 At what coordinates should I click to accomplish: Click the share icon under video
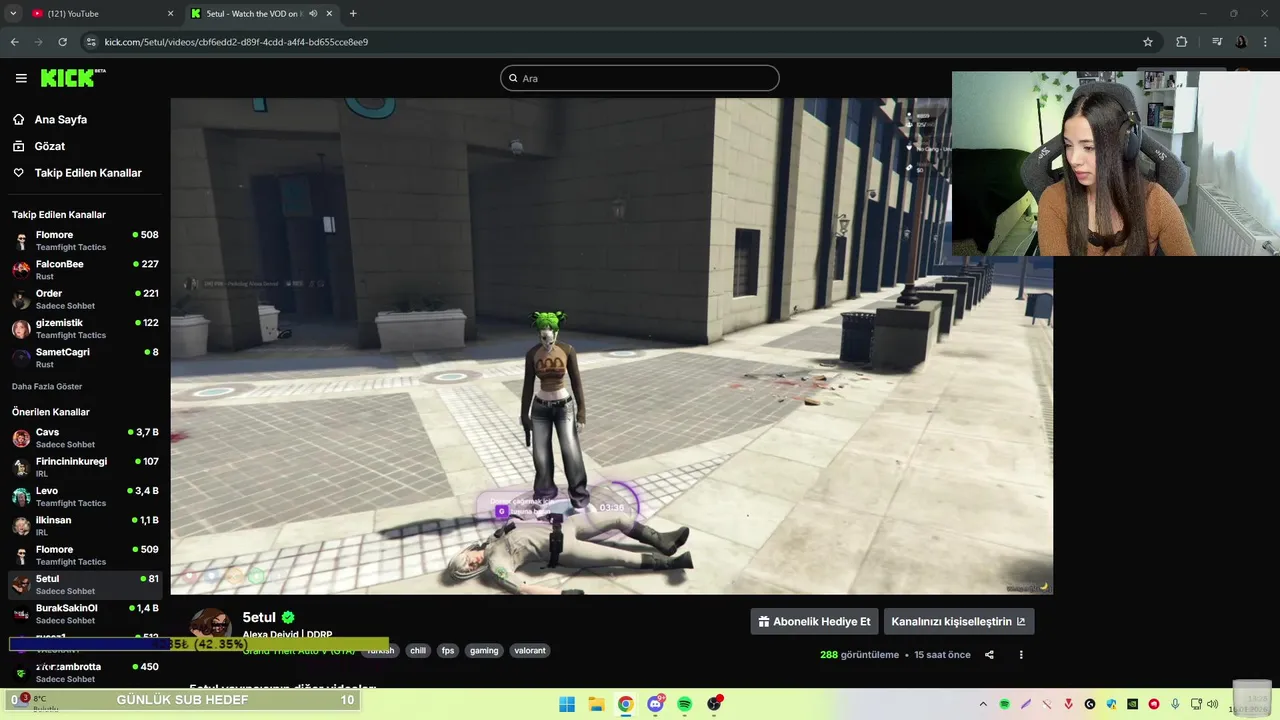[989, 655]
